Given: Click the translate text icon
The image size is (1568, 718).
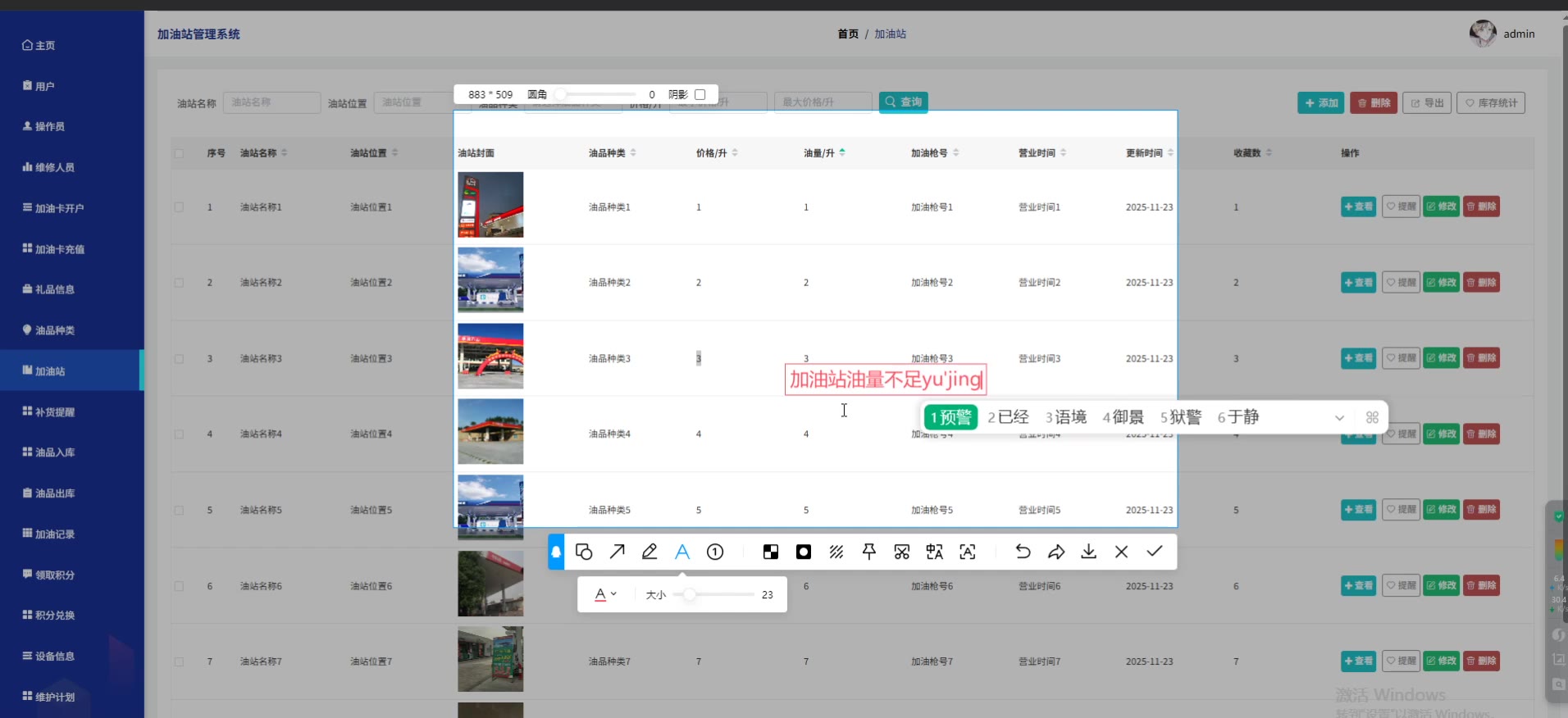Looking at the screenshot, I should 935,552.
